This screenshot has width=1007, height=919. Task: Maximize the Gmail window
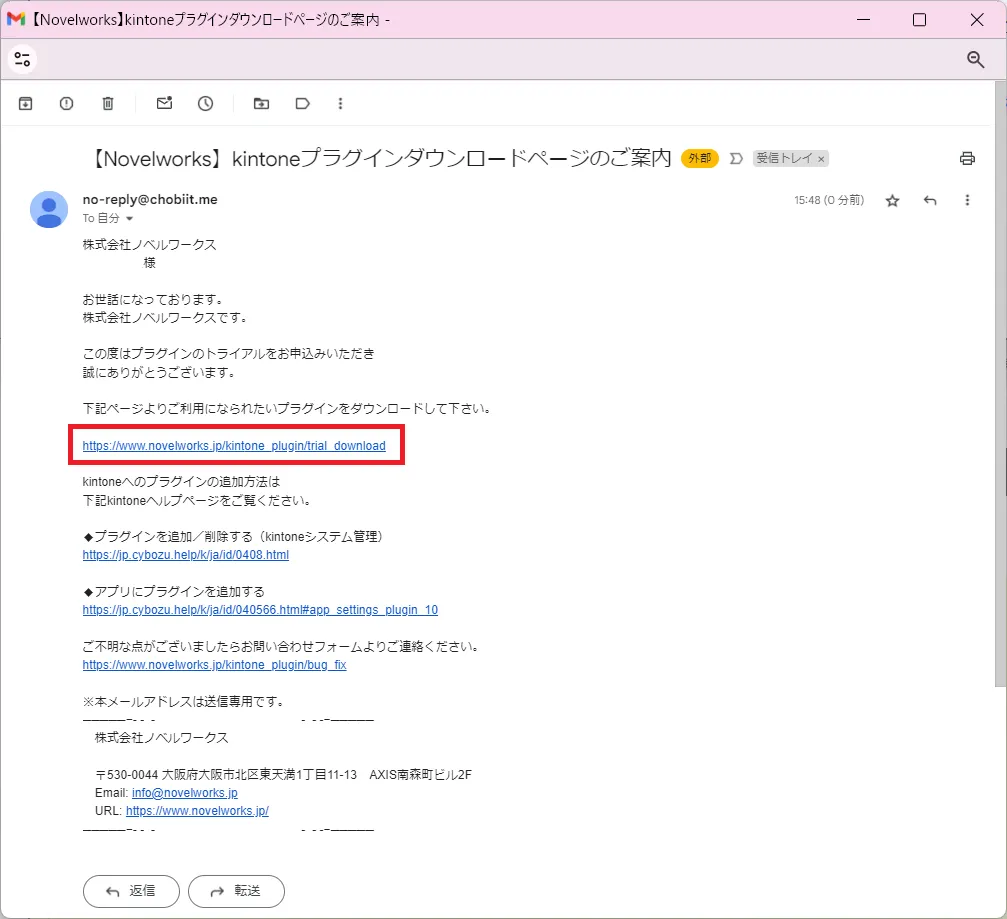(919, 19)
